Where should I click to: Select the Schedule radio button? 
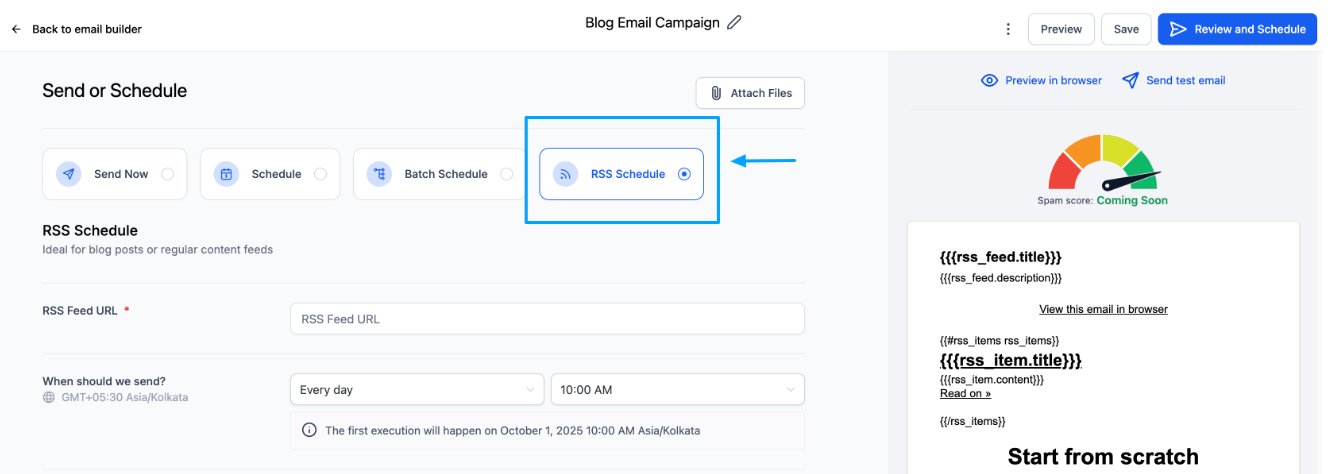(x=320, y=174)
